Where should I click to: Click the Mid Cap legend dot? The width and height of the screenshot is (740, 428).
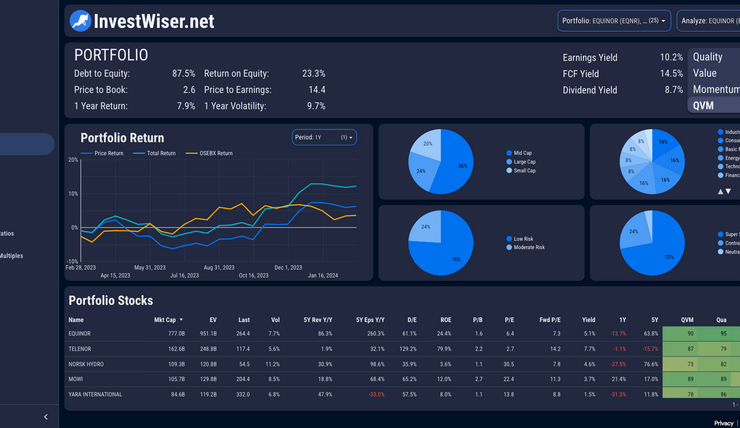(509, 153)
